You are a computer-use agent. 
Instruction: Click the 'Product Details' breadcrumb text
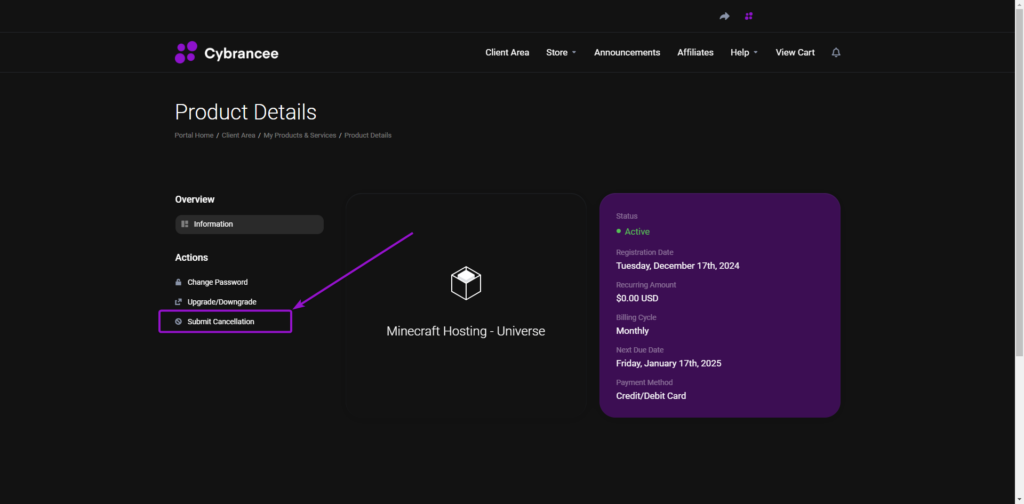(x=368, y=136)
